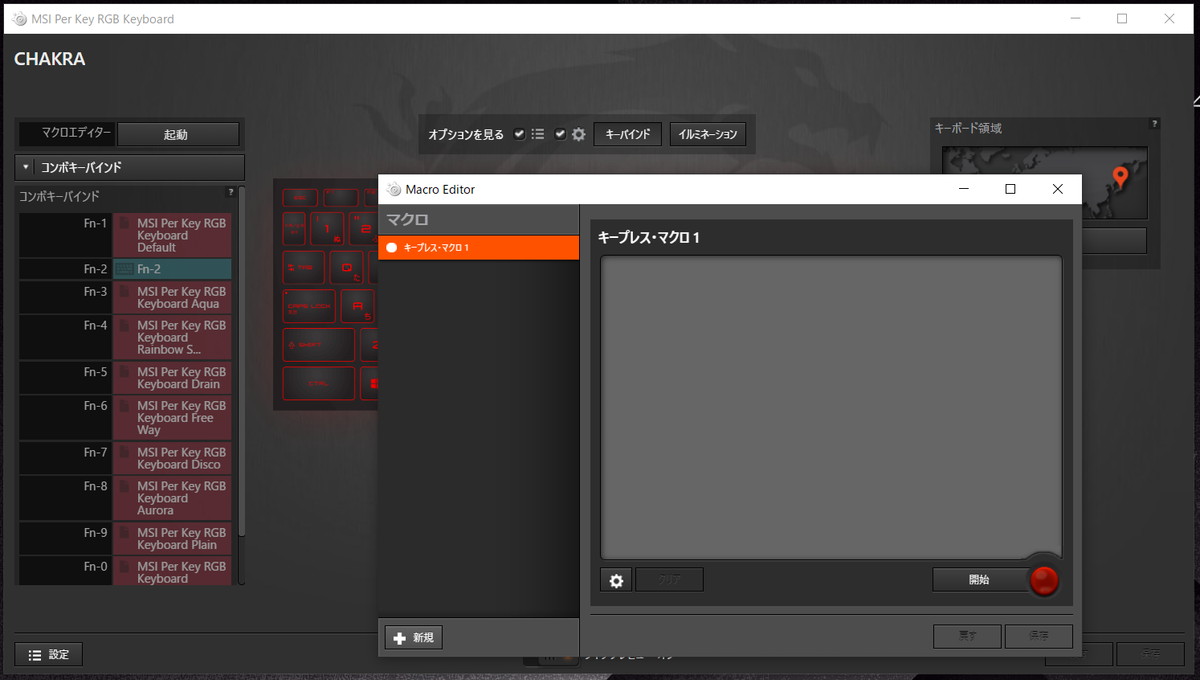This screenshot has height=680, width=1200.
Task: Click the greyed クリア button in Macro Editor
Action: [669, 580]
